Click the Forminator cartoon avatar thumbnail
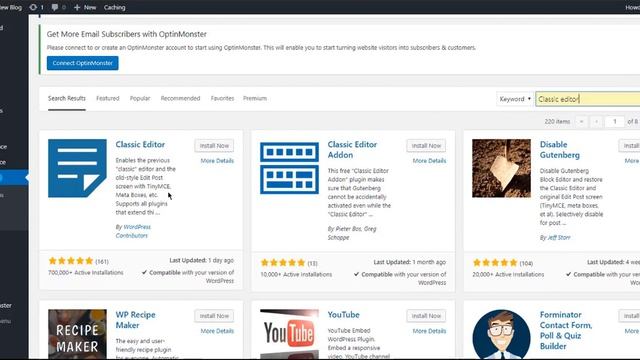The image size is (640, 360). (502, 334)
